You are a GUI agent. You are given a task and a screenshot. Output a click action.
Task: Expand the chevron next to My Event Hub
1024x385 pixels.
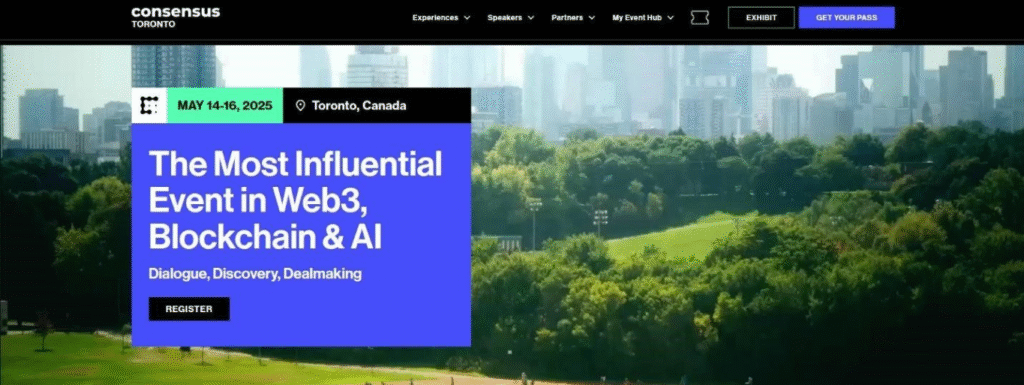tap(671, 18)
